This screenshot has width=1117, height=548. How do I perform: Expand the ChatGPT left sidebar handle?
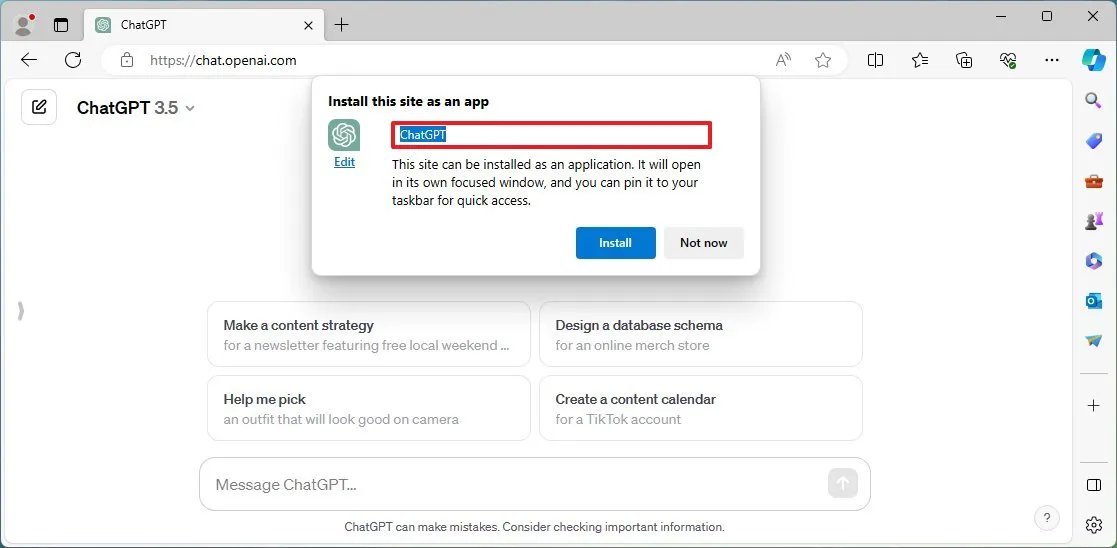point(21,311)
